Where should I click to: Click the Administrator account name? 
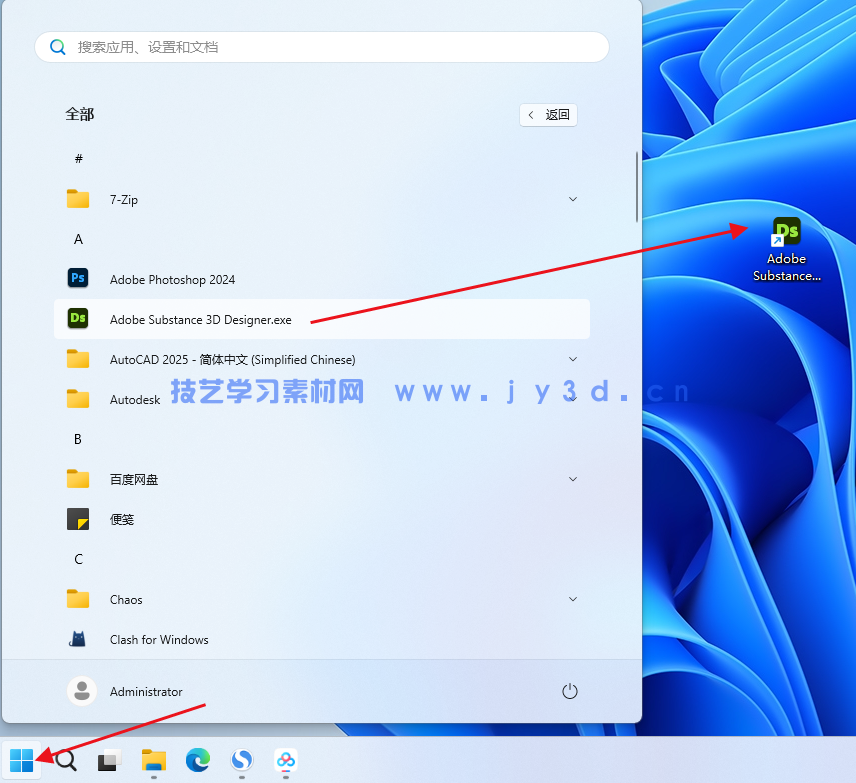[146, 691]
